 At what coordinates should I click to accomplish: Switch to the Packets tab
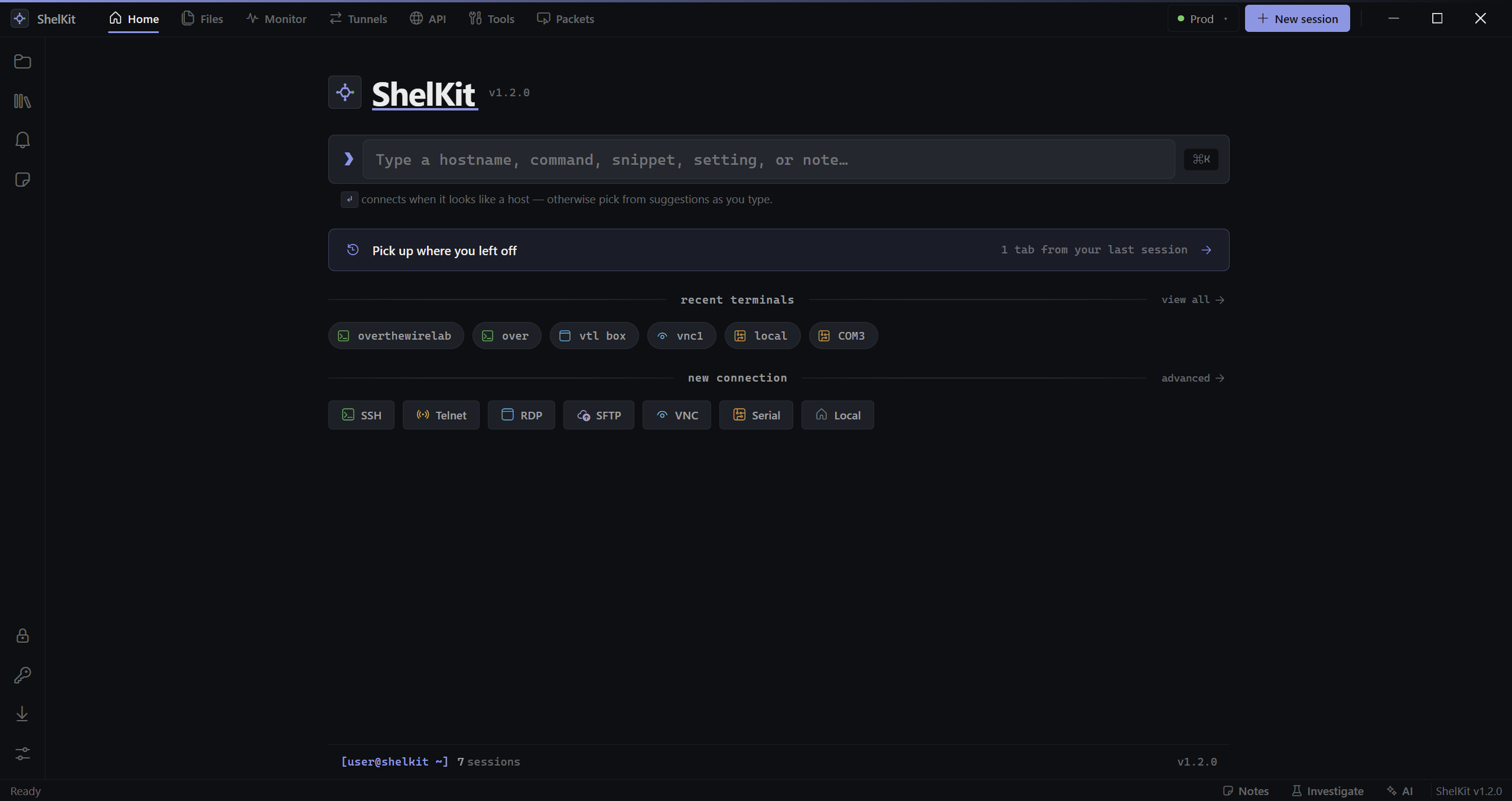click(565, 18)
